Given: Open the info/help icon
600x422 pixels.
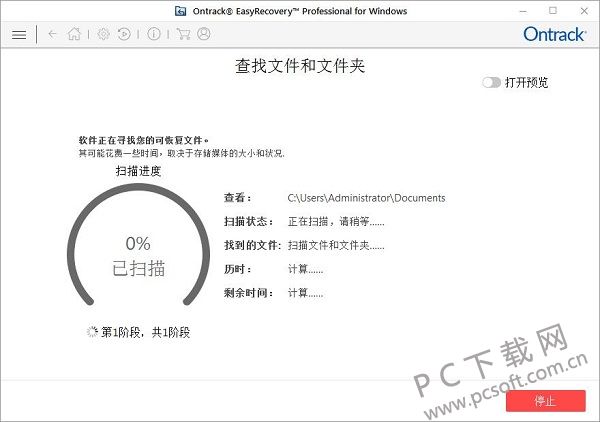Looking at the screenshot, I should pos(154,34).
